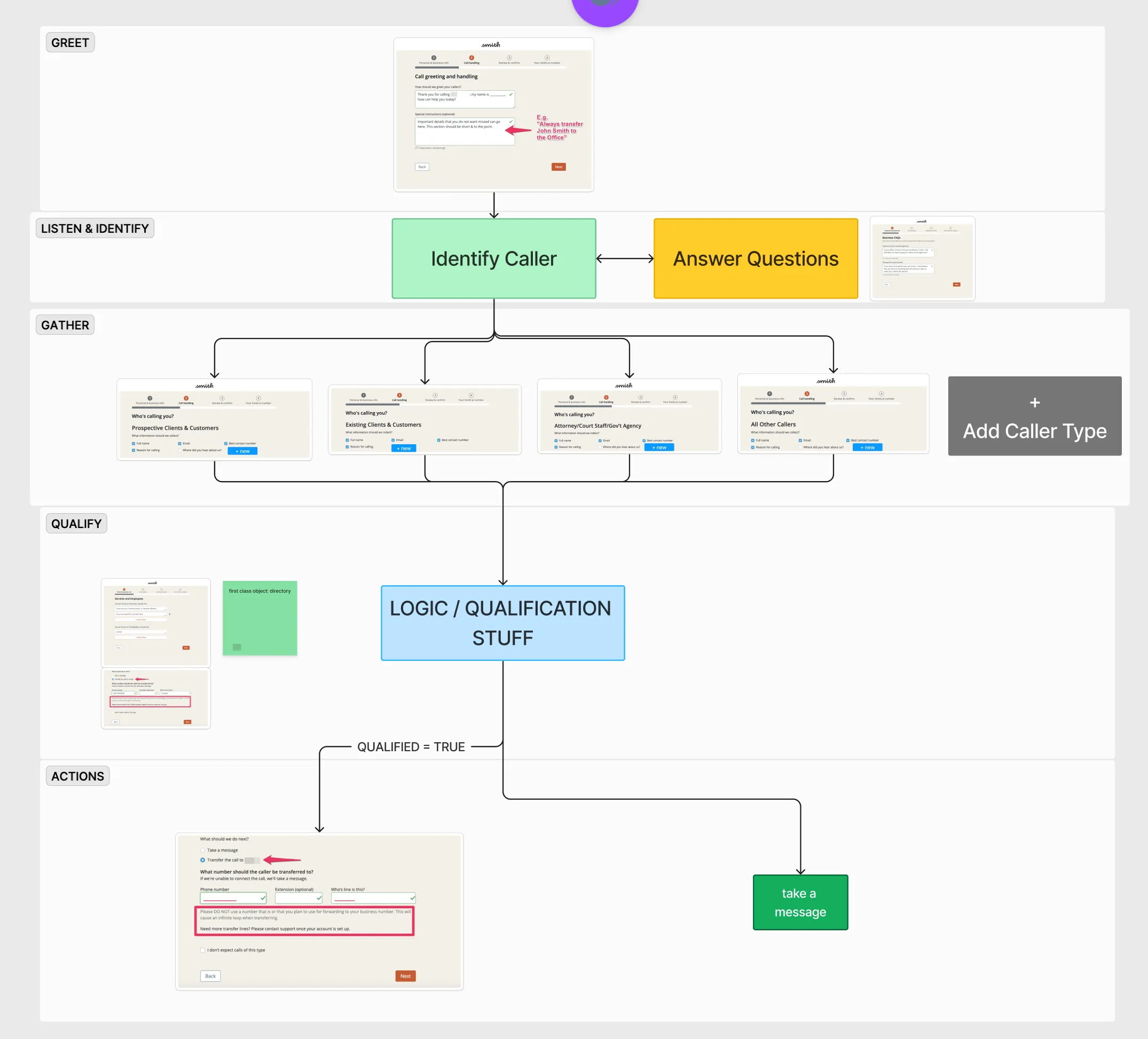Image resolution: width=1148 pixels, height=1039 pixels.
Task: Click the green checkmark in Phone number field
Action: pyautogui.click(x=263, y=898)
